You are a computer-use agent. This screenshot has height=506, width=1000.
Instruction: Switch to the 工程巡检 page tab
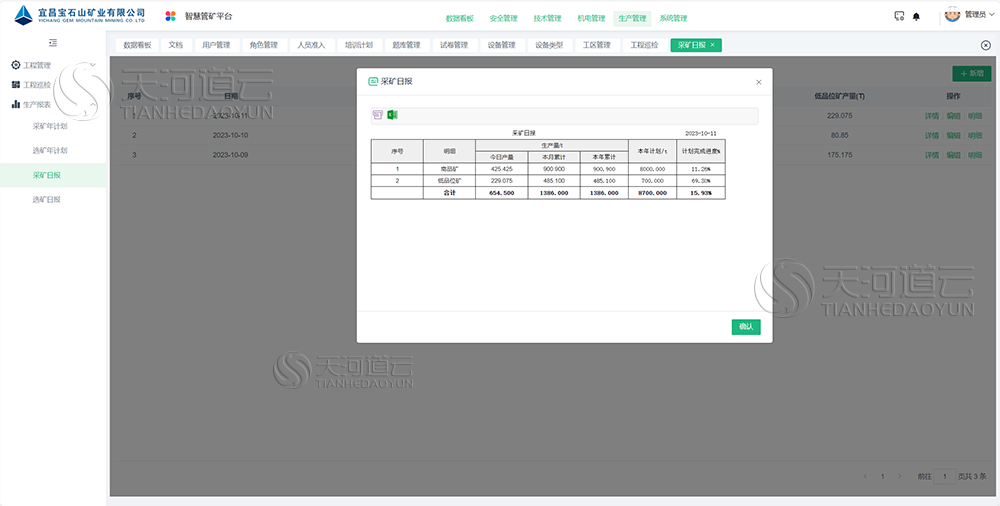(x=644, y=45)
